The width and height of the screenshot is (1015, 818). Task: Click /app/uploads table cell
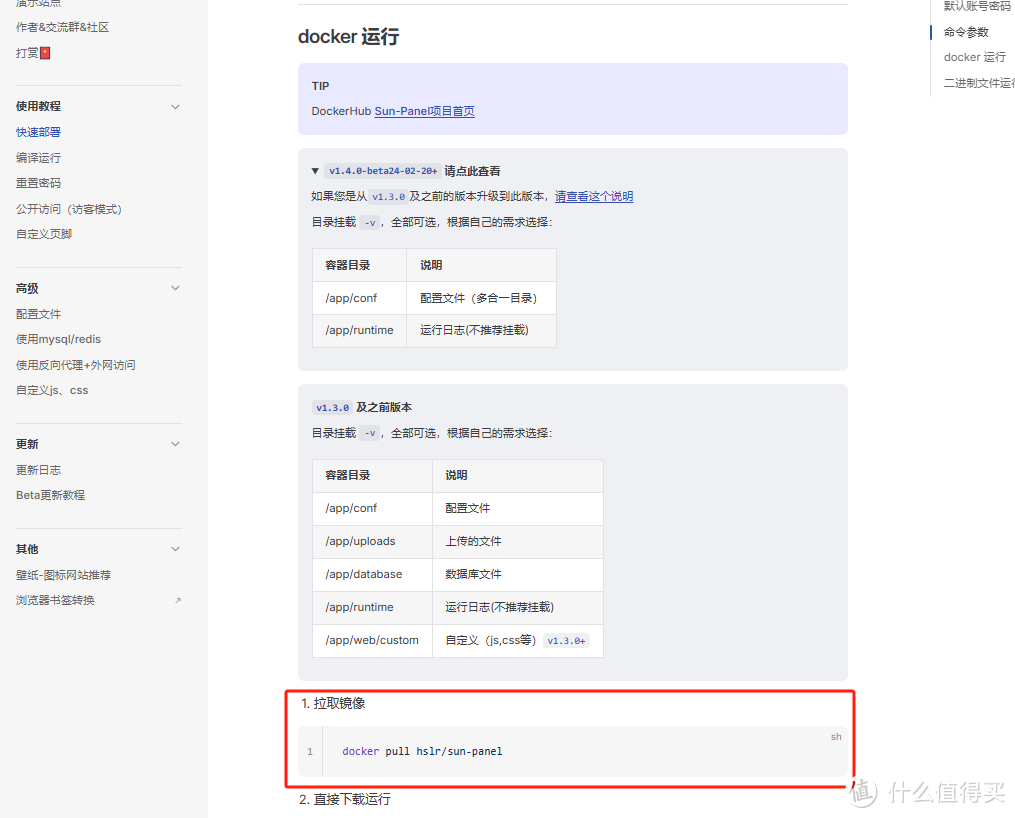[x=372, y=542]
